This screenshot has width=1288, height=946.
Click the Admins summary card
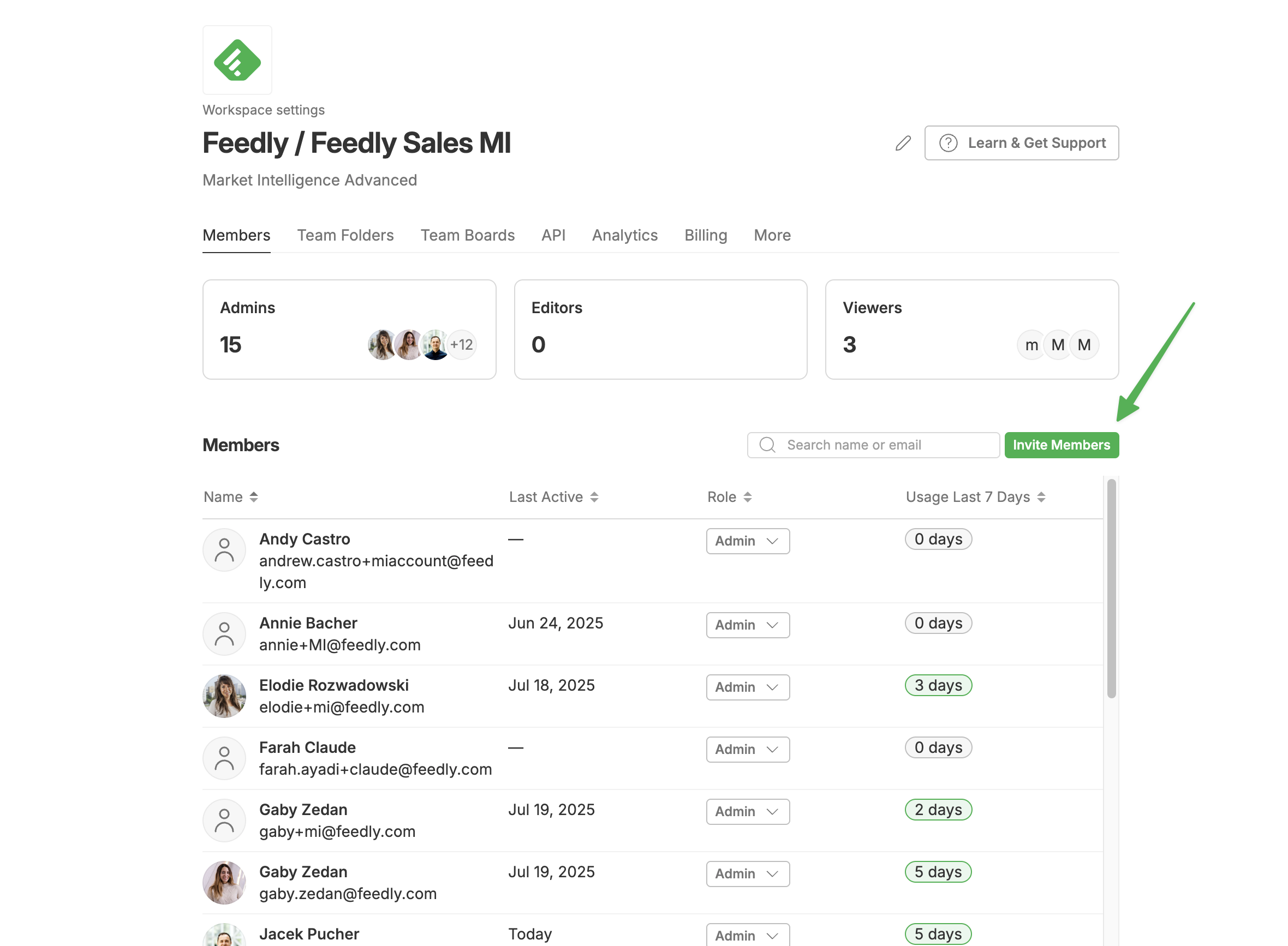coord(349,330)
